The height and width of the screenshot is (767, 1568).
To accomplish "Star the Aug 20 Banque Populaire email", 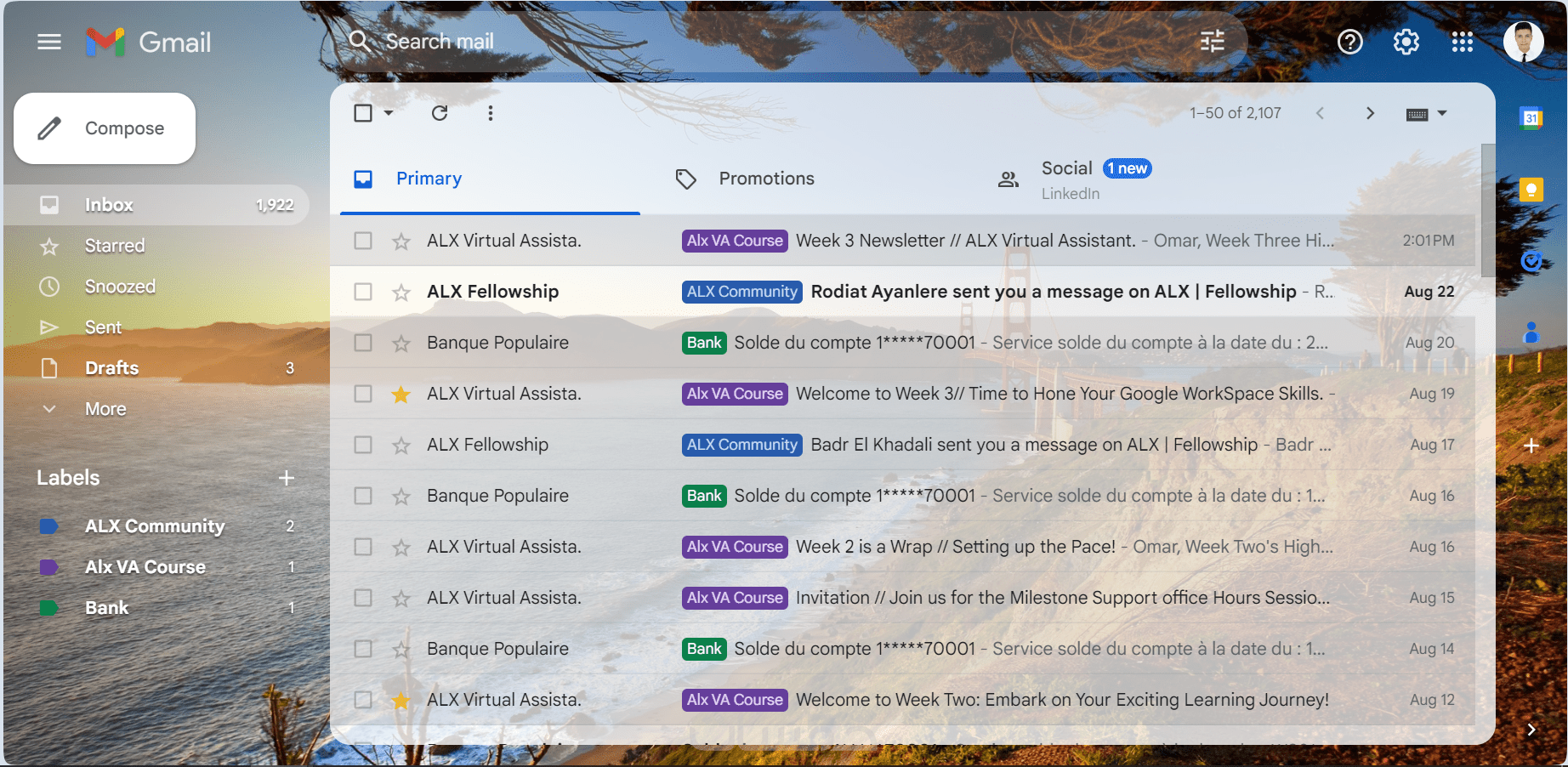I will click(x=401, y=344).
